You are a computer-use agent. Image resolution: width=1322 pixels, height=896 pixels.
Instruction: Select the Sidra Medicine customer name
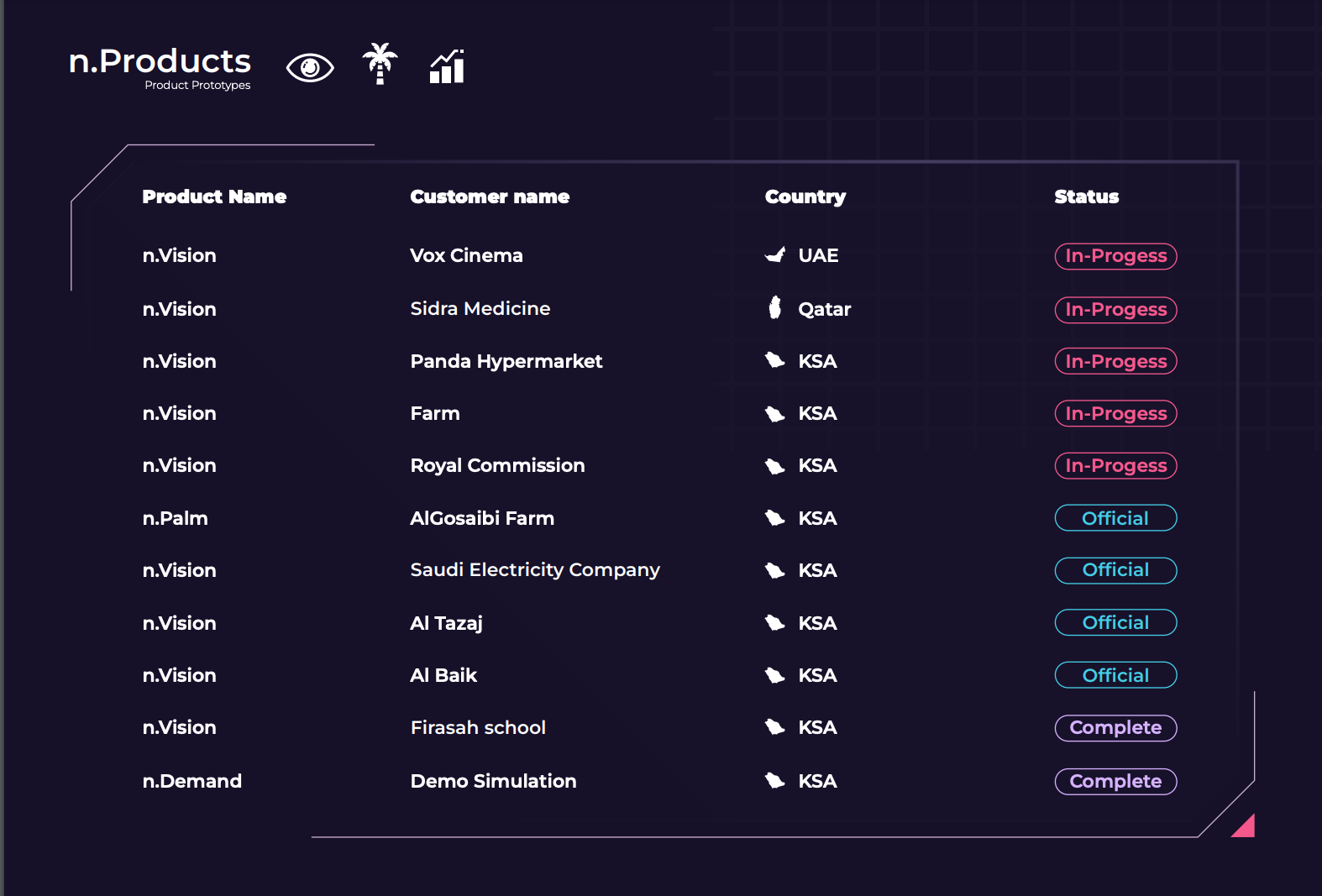[480, 308]
